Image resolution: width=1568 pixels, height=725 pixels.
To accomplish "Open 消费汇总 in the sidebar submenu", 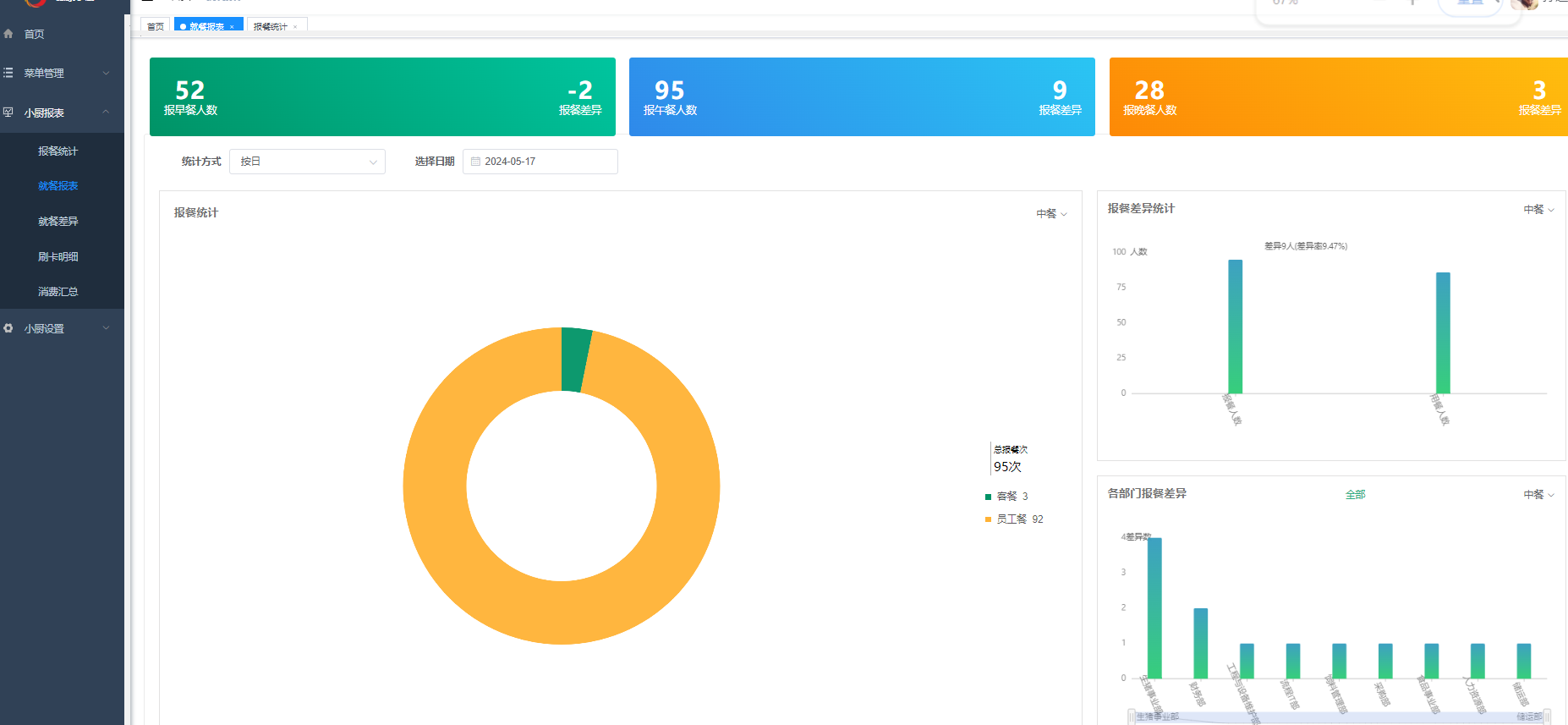I will click(58, 292).
